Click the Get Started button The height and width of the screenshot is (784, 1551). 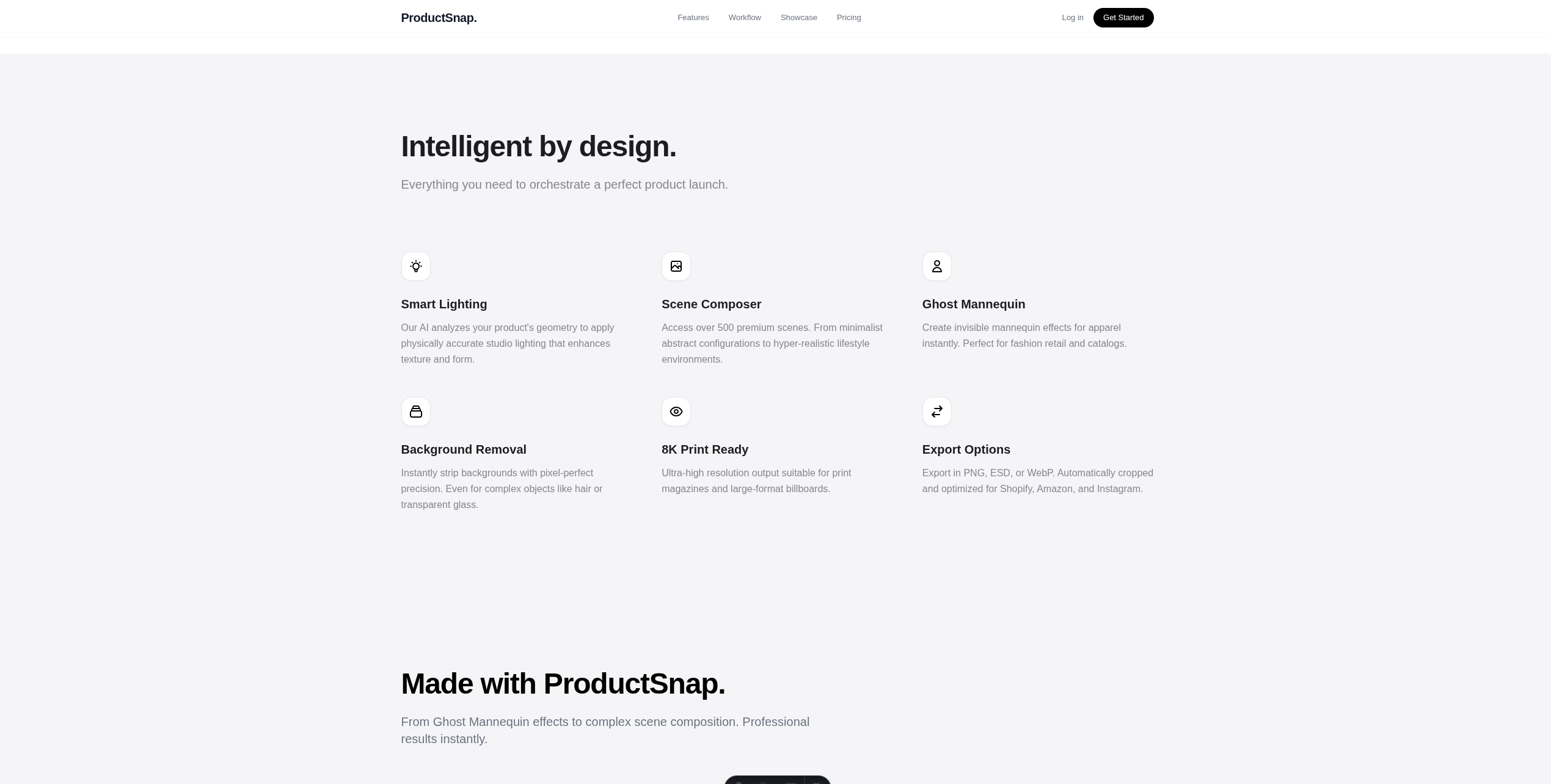tap(1123, 17)
